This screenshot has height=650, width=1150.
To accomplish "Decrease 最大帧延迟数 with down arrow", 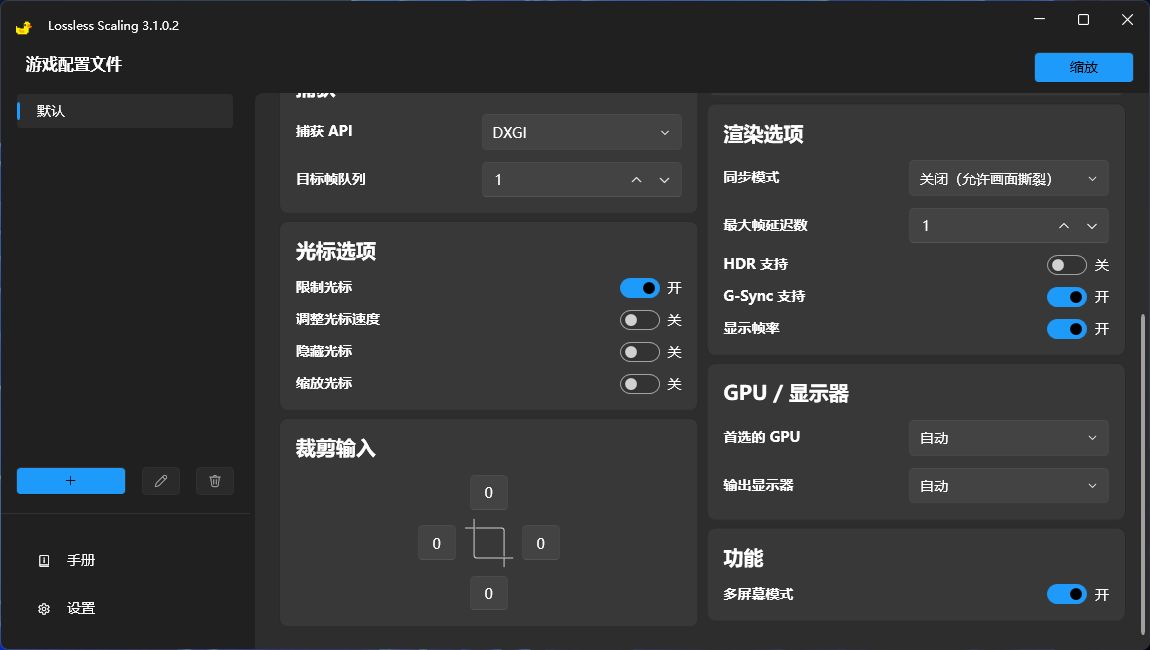I will tap(1092, 226).
